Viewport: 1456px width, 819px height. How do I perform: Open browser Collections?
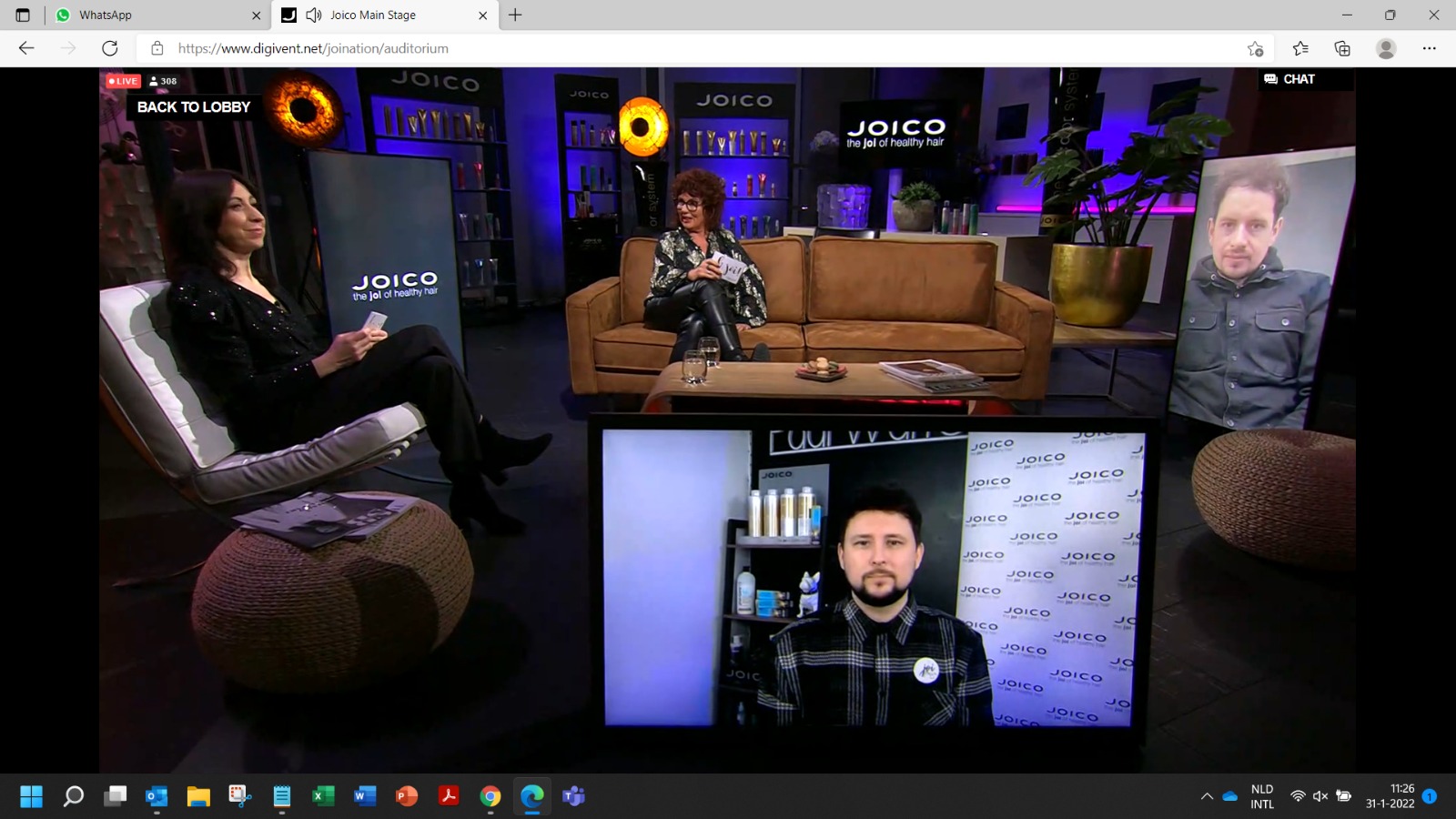[x=1342, y=48]
